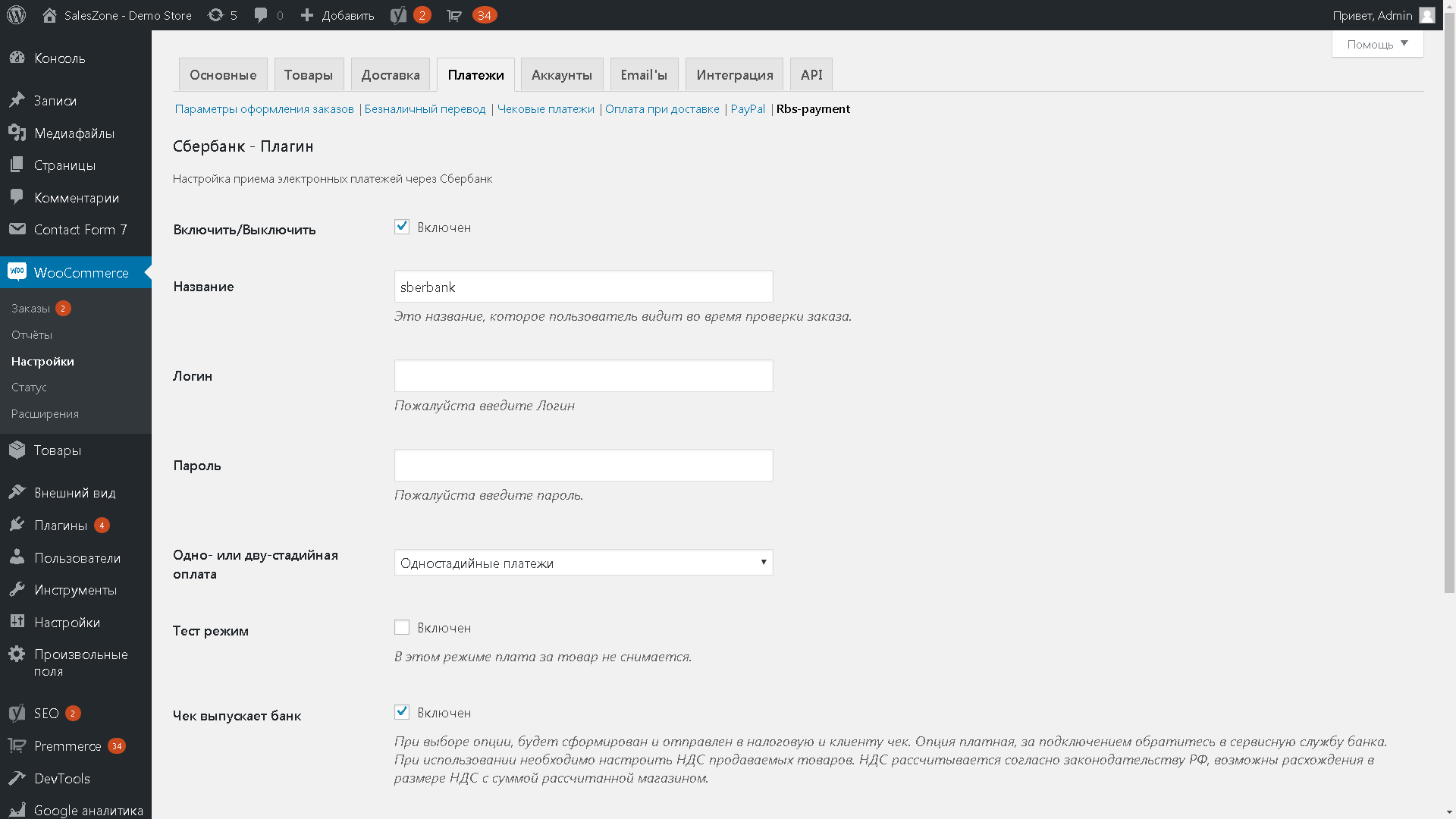This screenshot has width=1456, height=819.
Task: Click the Настройки sliders icon in sidebar
Action: [17, 622]
